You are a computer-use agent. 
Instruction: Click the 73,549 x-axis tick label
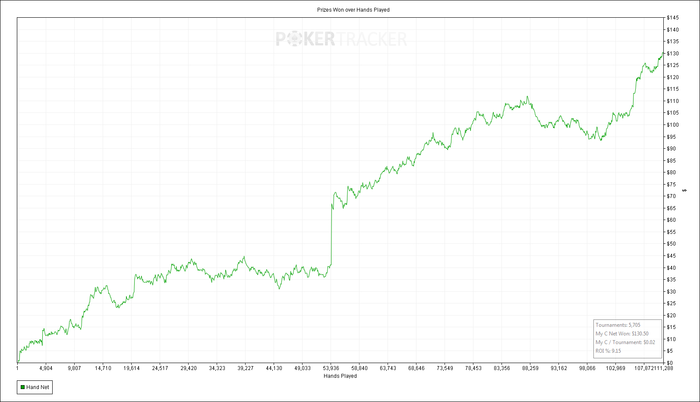point(445,368)
